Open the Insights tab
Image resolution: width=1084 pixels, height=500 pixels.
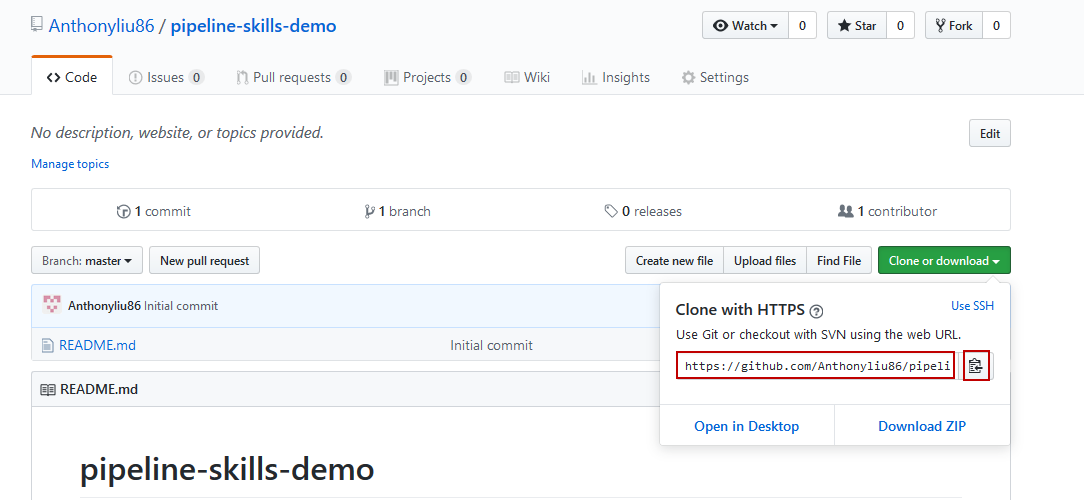pos(616,77)
